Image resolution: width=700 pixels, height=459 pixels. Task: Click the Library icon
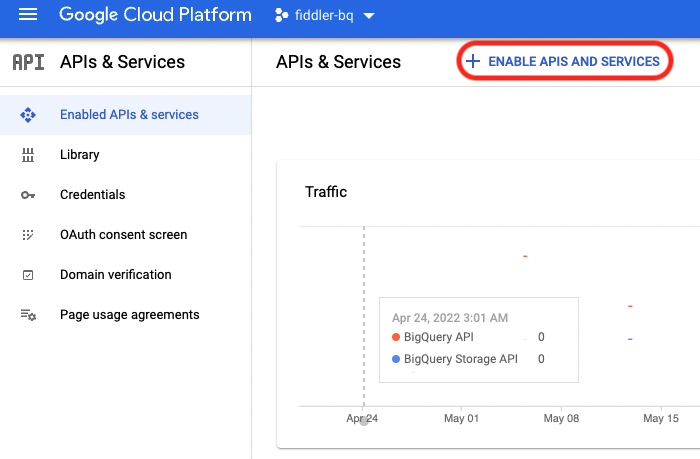pyautogui.click(x=28, y=155)
